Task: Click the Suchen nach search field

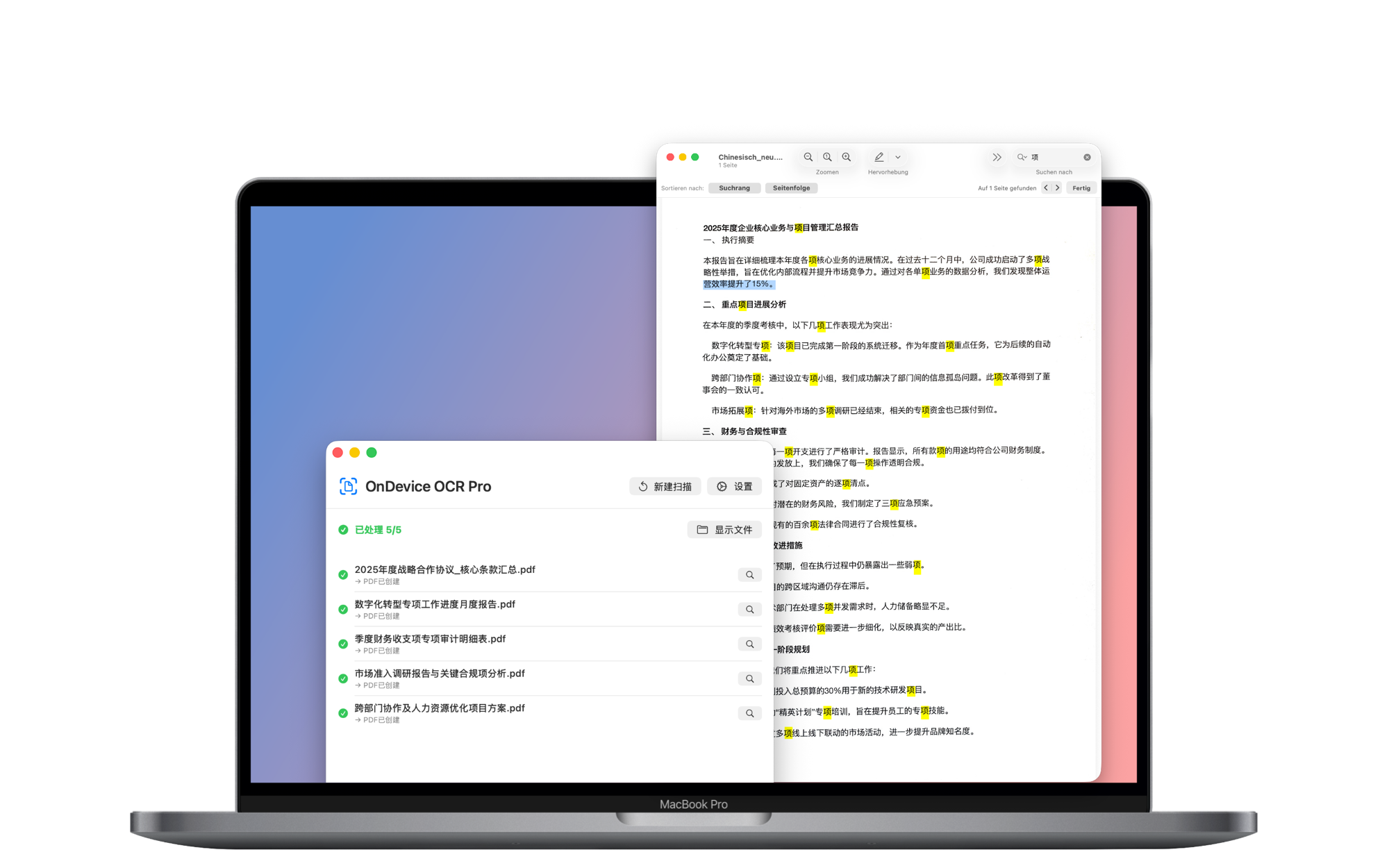Action: coord(1054,157)
